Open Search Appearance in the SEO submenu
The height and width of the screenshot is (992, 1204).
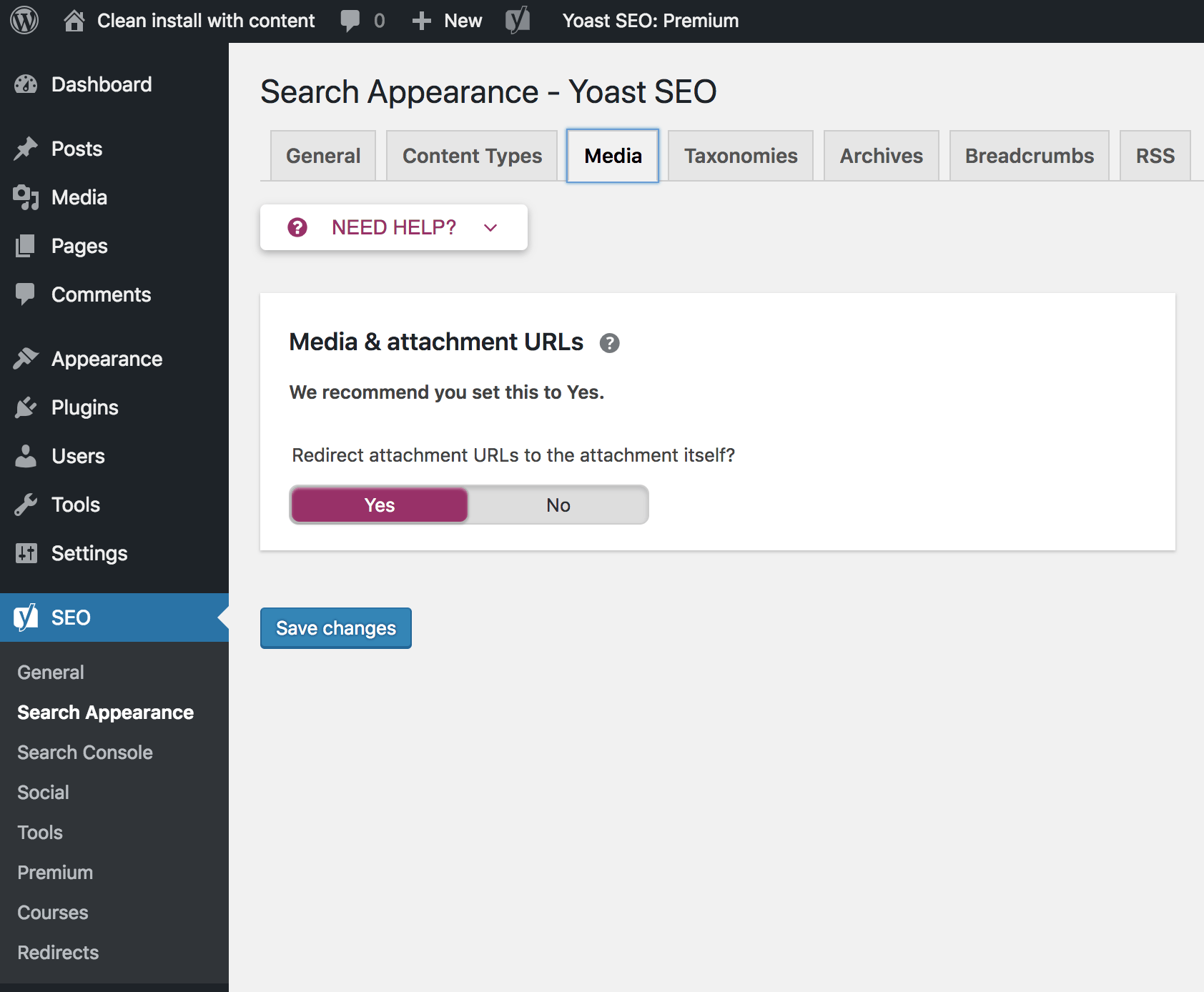(105, 713)
